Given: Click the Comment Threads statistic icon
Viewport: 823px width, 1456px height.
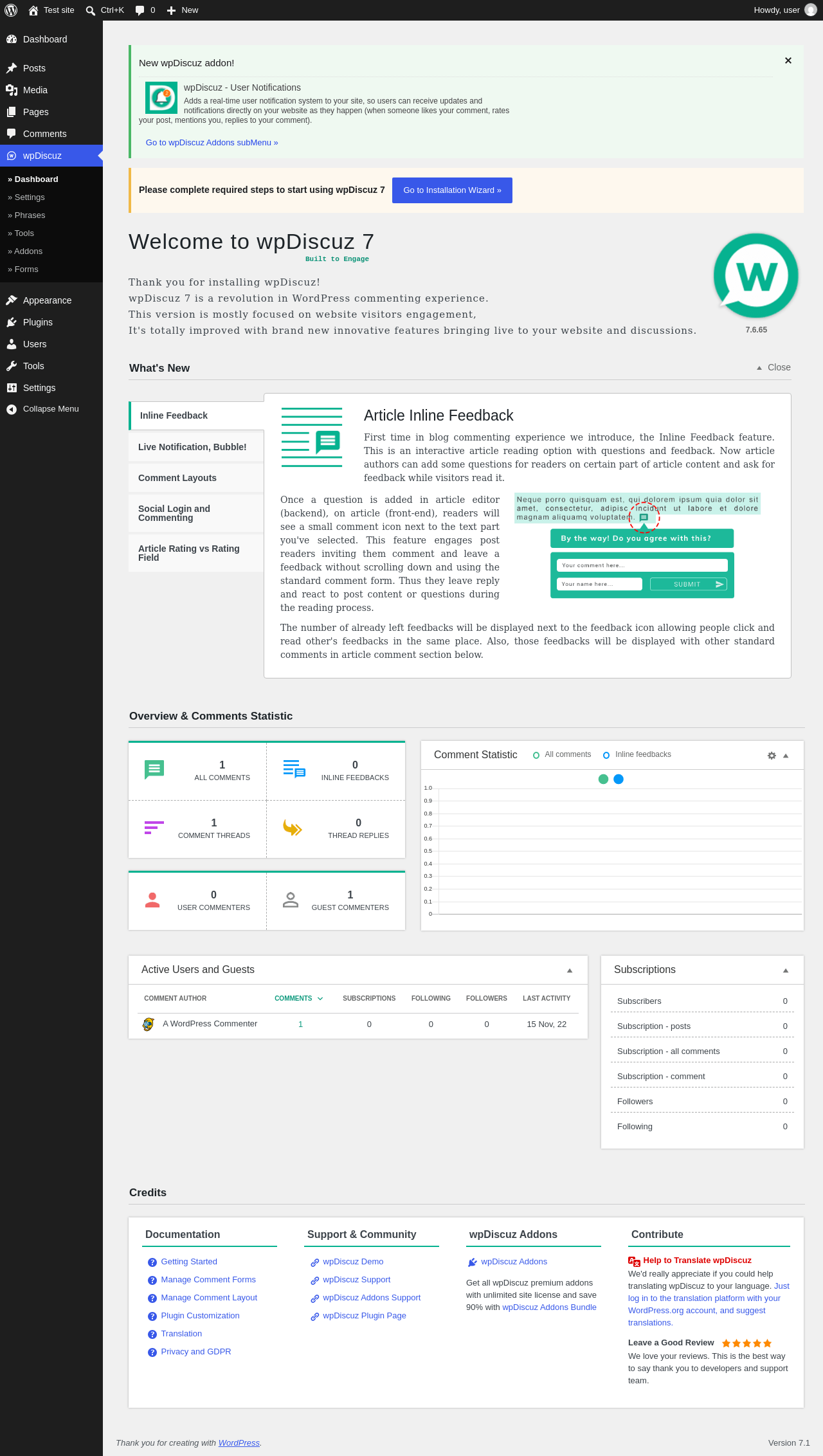Looking at the screenshot, I should click(154, 828).
